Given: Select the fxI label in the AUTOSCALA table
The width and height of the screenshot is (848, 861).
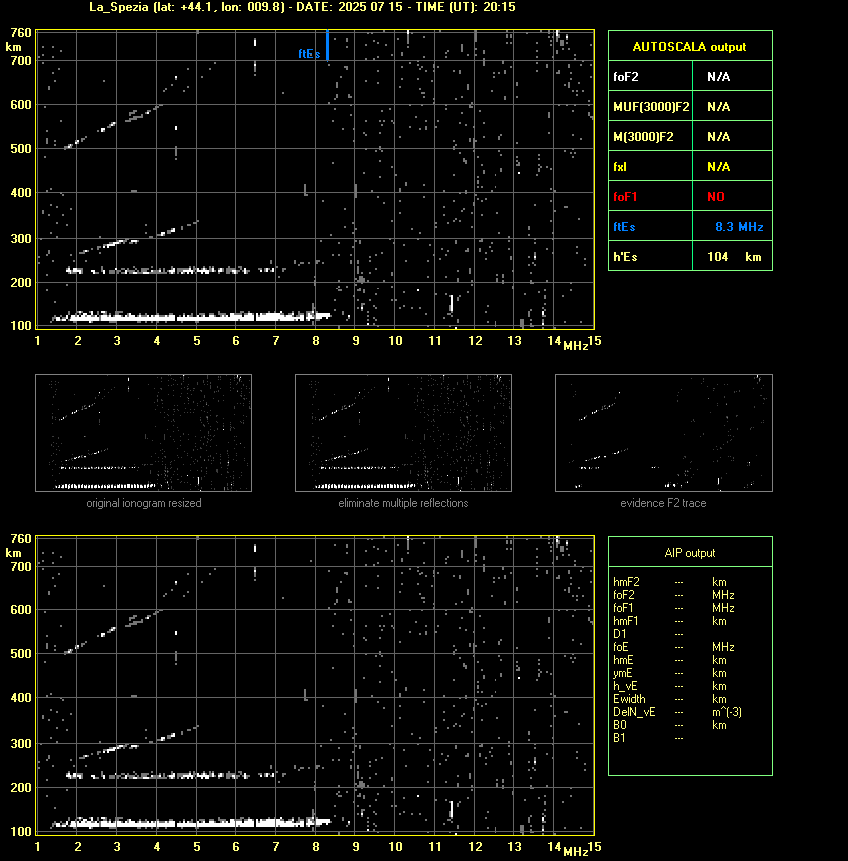Looking at the screenshot, I should coord(620,167).
